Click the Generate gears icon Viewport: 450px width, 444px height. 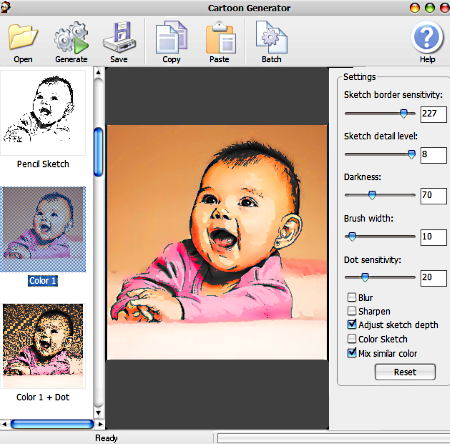[x=71, y=37]
